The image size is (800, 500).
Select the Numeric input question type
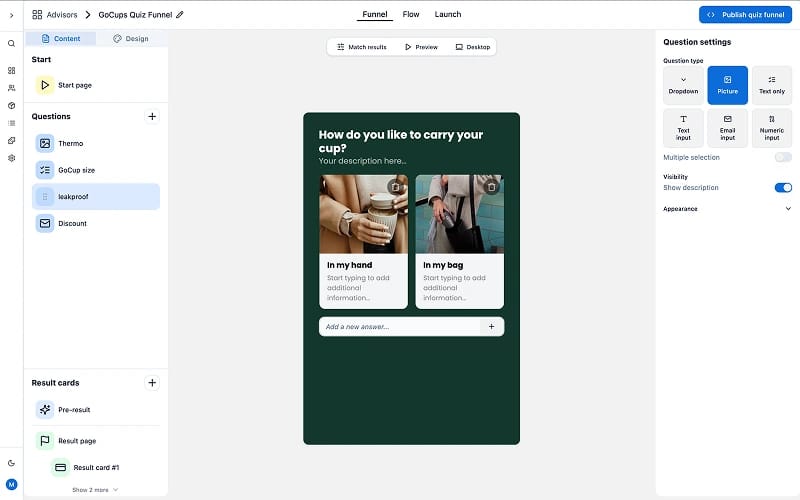pyautogui.click(x=771, y=128)
